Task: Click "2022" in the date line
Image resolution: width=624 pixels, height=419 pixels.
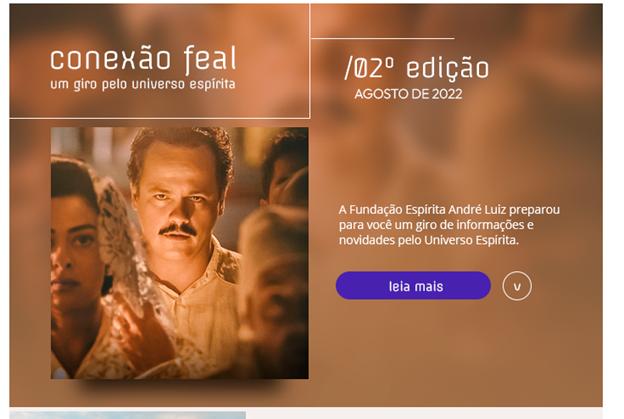Action: pos(447,94)
